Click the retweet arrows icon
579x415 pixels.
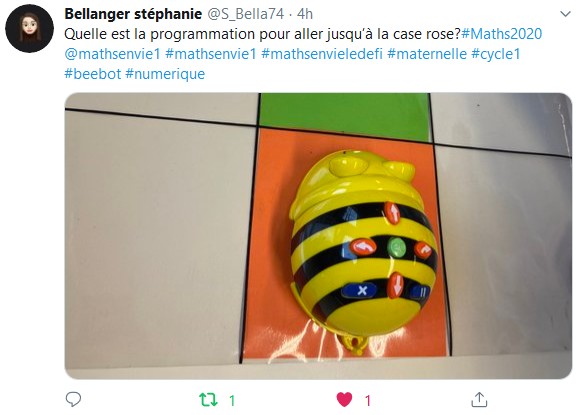click(208, 400)
